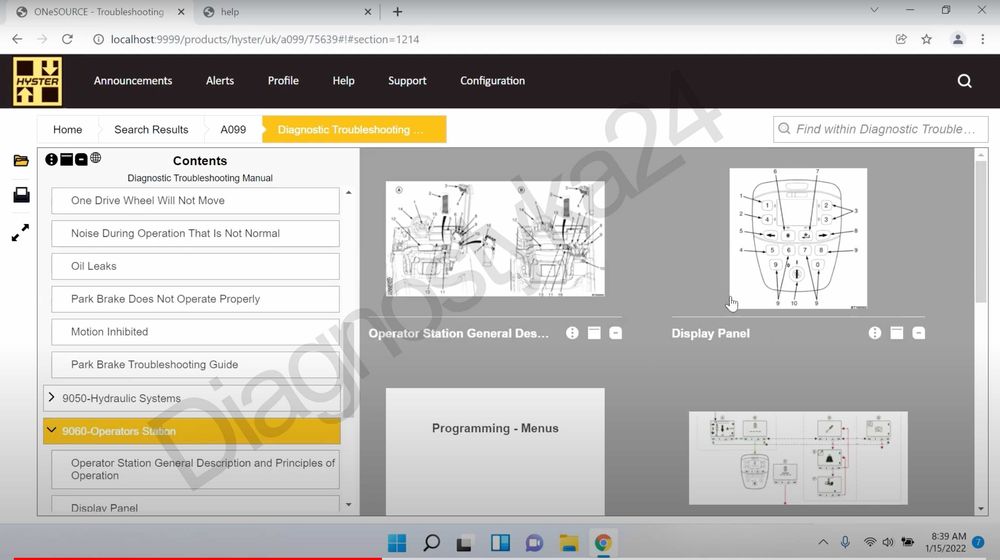The image size is (1000, 560).
Task: Open Park Brake Does Not Operate Properly
Action: 195,299
